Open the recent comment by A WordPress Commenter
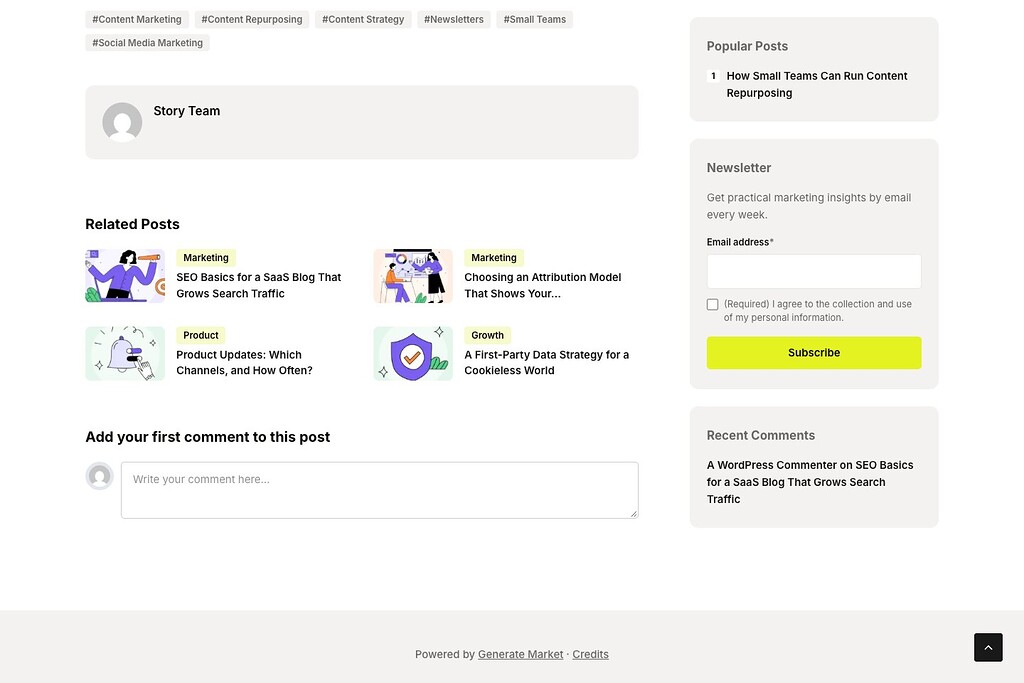The width and height of the screenshot is (1024, 683). [810, 482]
